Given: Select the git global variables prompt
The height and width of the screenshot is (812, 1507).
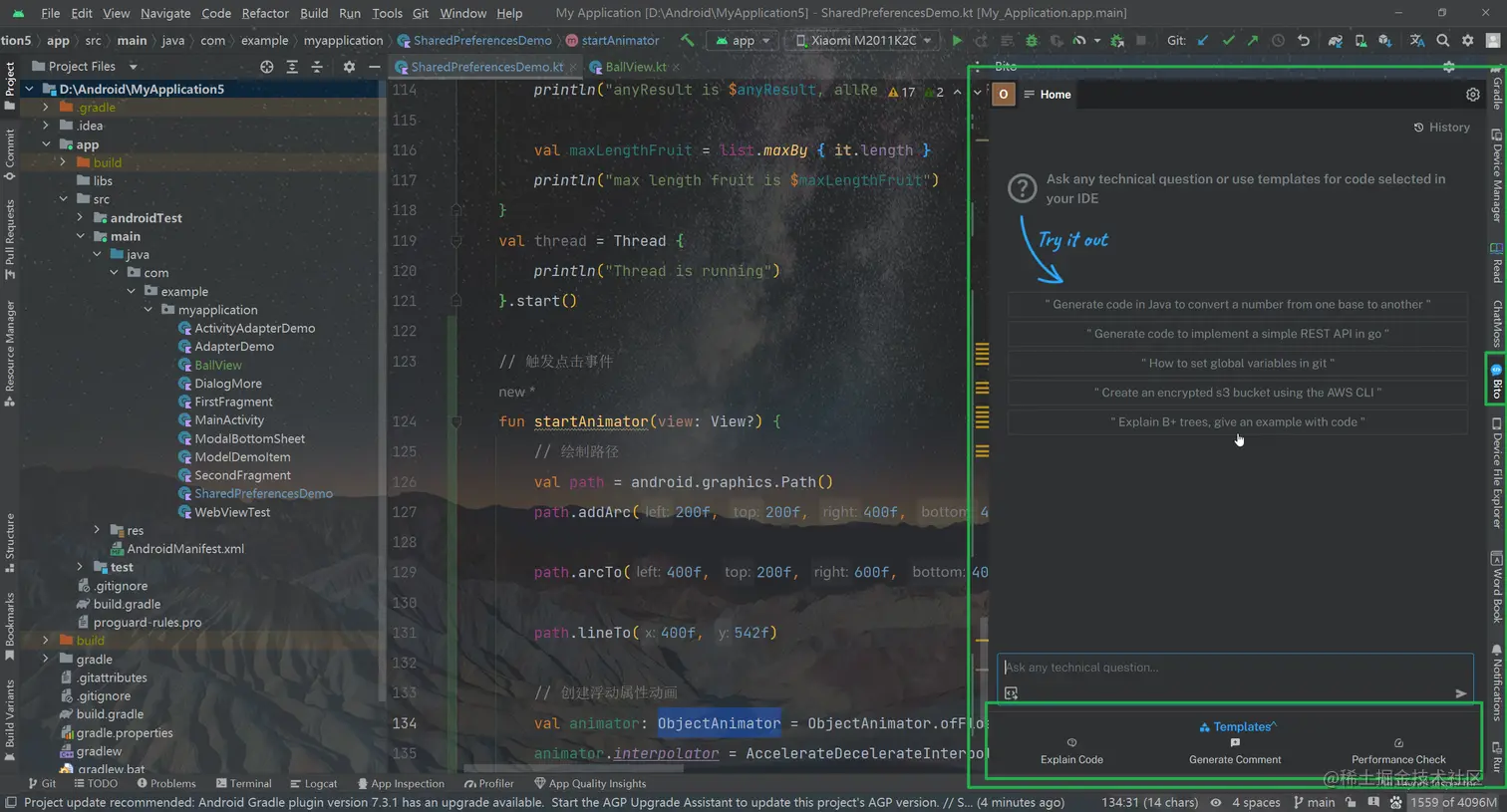Looking at the screenshot, I should tap(1238, 364).
